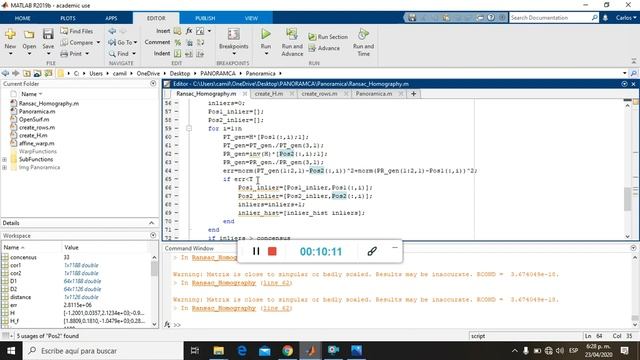Click PANORAMCA in the path bar
The width and height of the screenshot is (640, 360).
(218, 73)
